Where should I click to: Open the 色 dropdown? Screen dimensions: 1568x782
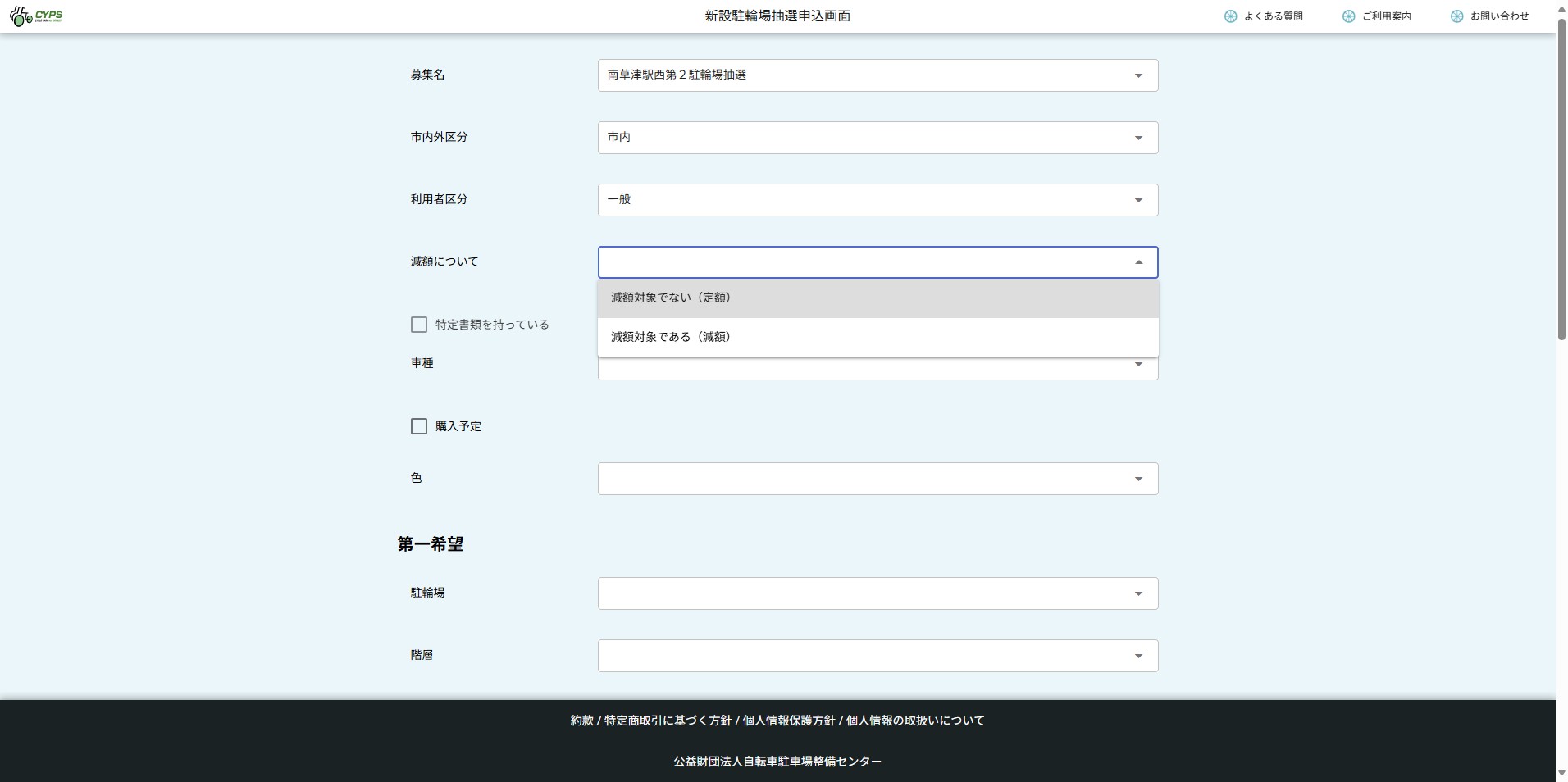877,479
